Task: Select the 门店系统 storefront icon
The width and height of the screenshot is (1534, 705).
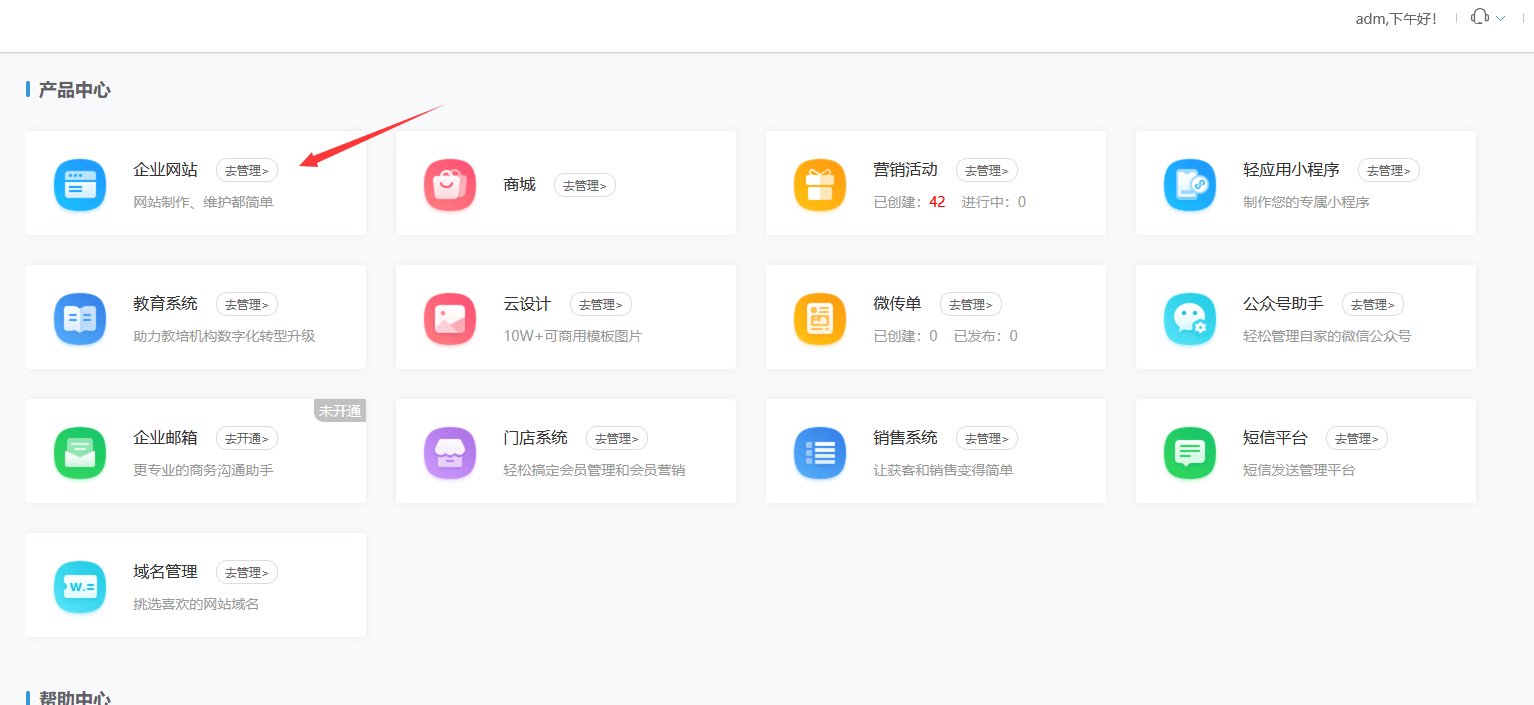Action: point(449,452)
